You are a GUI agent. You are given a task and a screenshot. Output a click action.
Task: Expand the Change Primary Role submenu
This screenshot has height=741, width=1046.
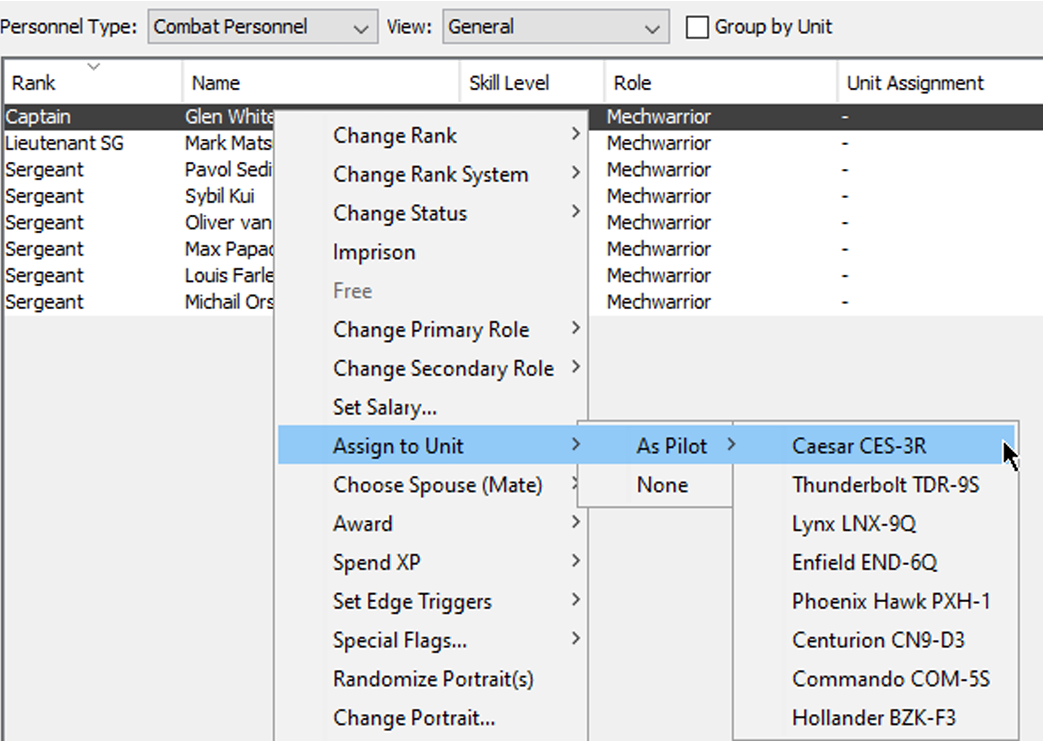coord(431,330)
